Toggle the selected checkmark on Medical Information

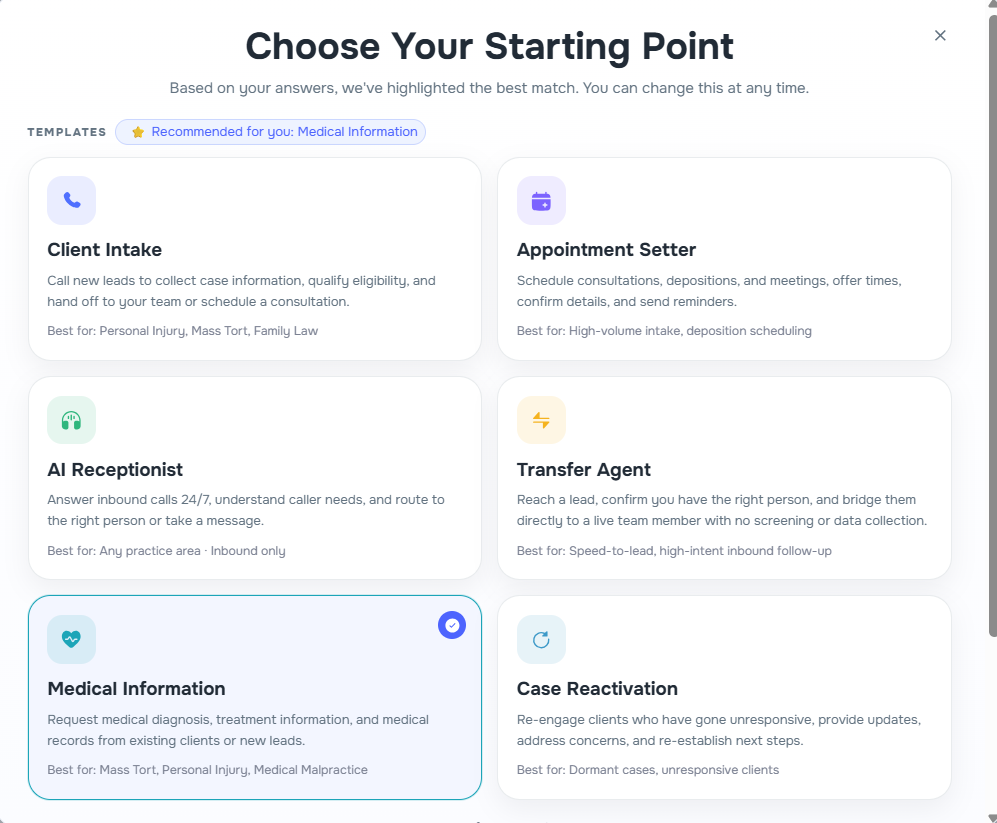(452, 625)
